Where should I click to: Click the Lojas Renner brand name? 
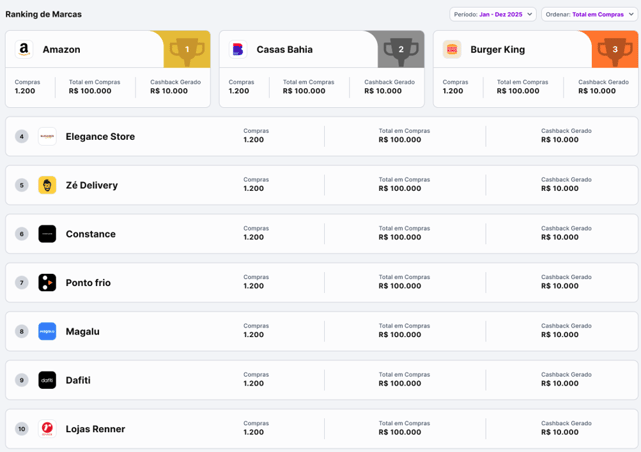pyautogui.click(x=96, y=429)
